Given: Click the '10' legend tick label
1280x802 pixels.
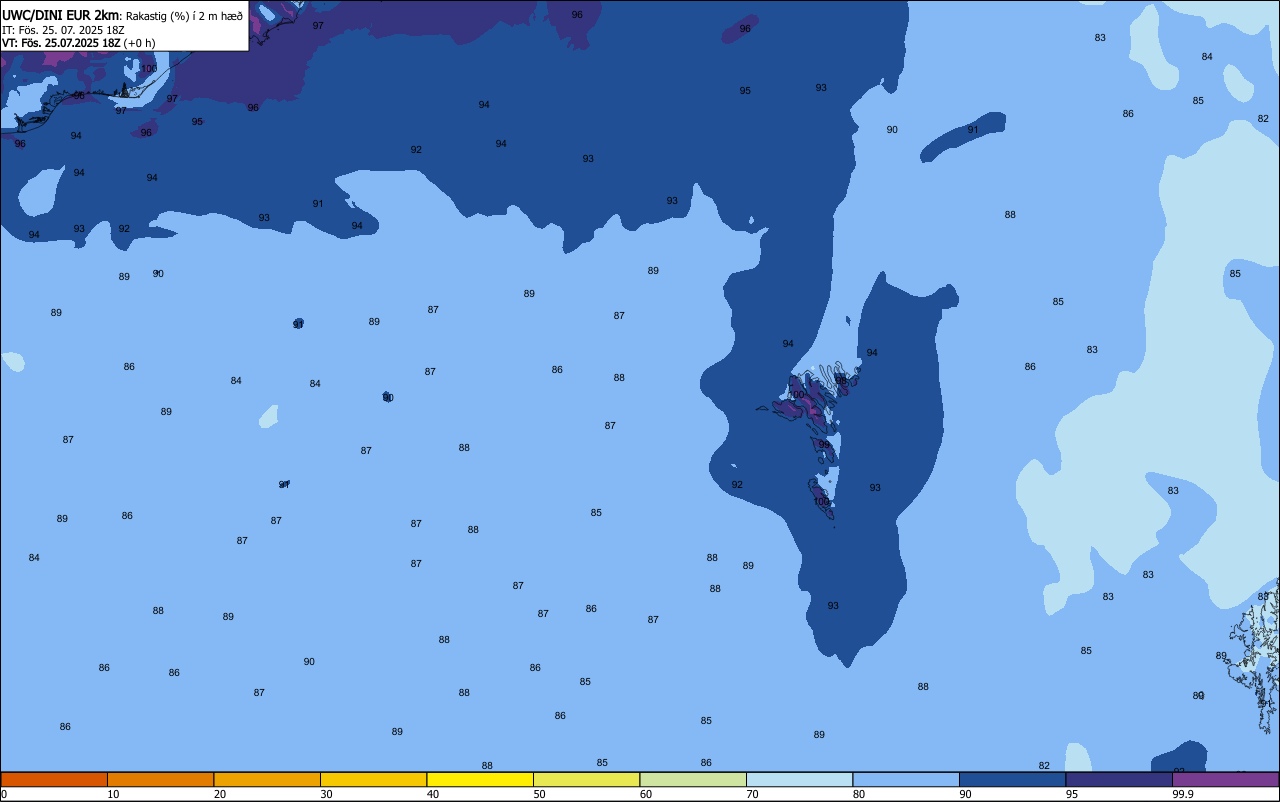Looking at the screenshot, I should [113, 794].
